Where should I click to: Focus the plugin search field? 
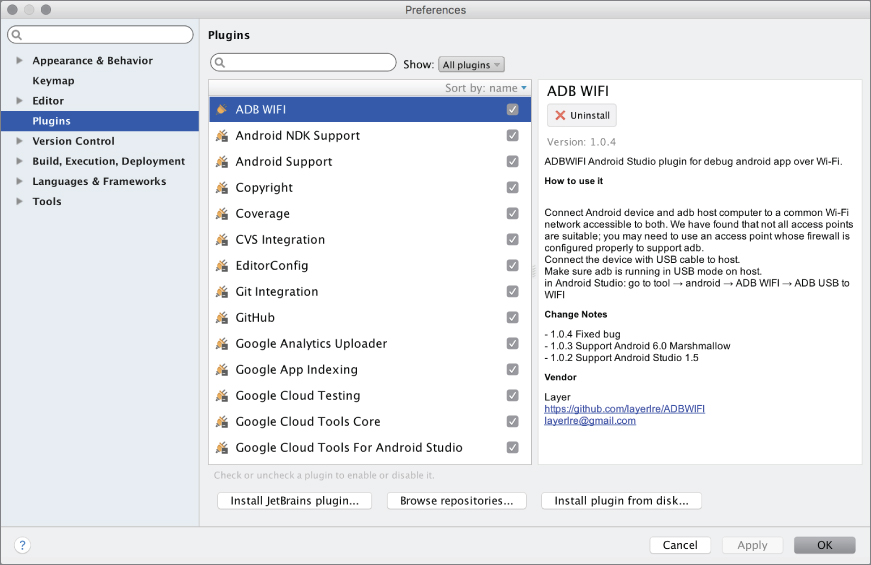[303, 62]
